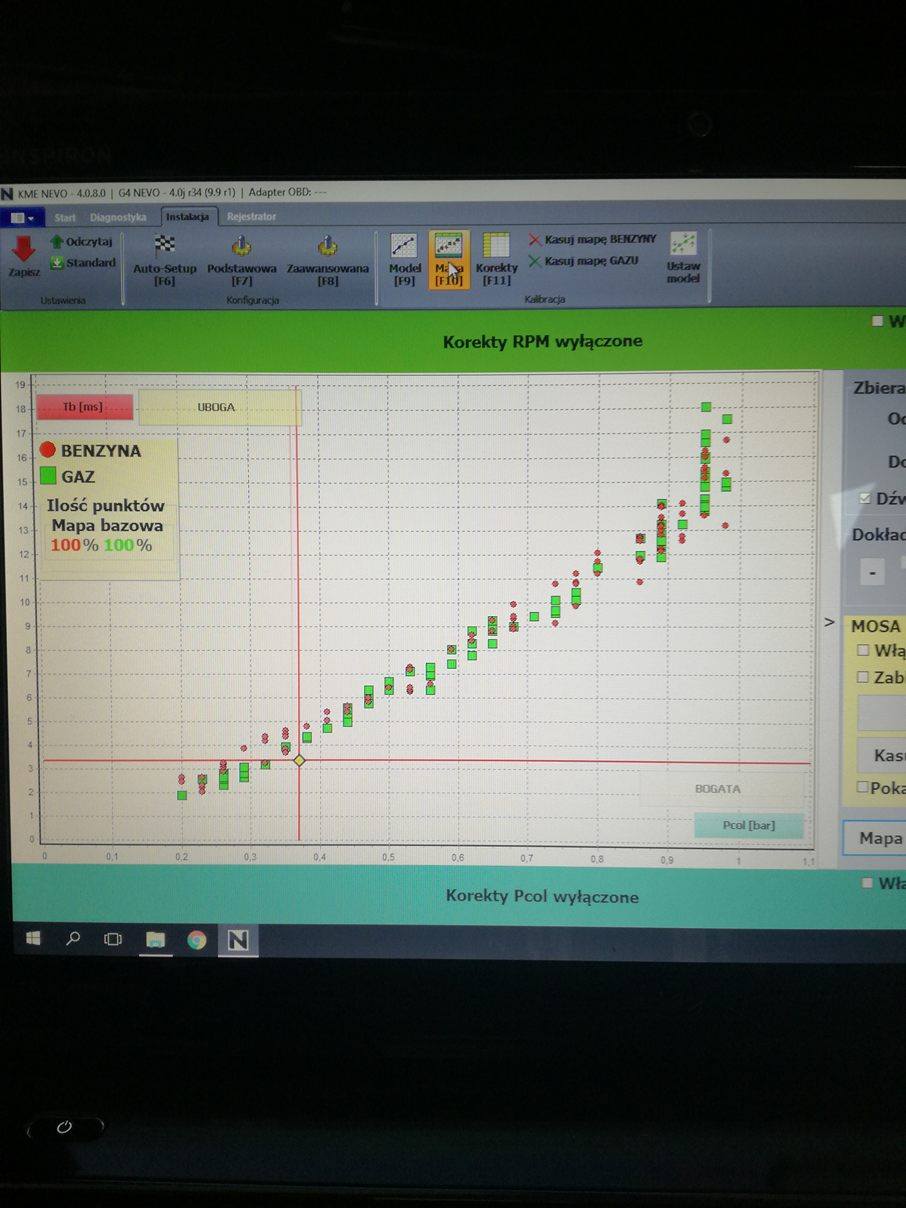Toggle the Dźw sound checkbox
The width and height of the screenshot is (906, 1208).
(864, 498)
